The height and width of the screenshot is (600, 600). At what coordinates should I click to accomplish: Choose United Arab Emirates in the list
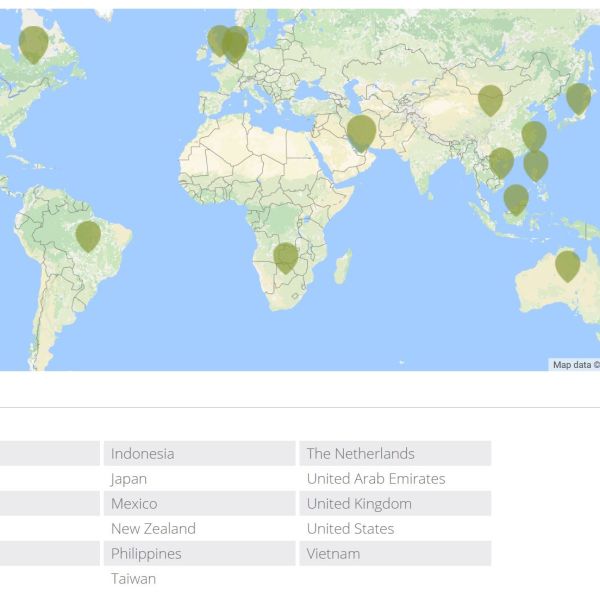375,478
